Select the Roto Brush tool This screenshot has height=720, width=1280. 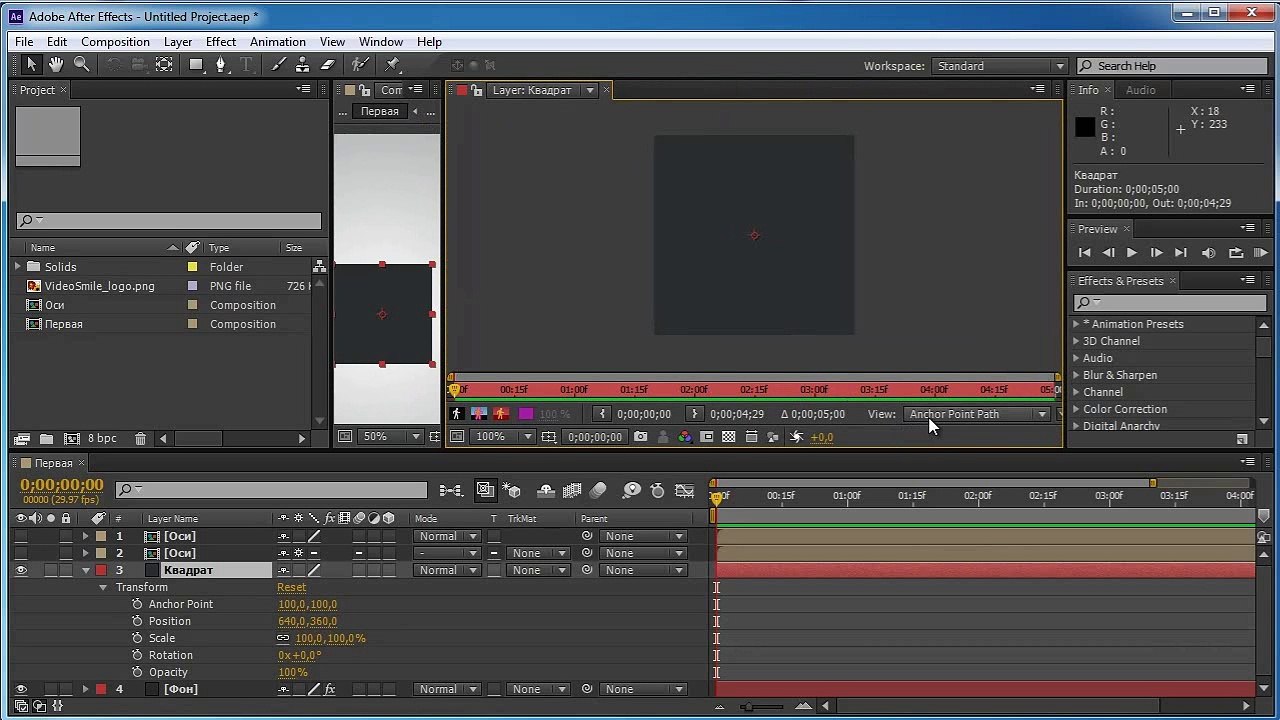tap(361, 65)
